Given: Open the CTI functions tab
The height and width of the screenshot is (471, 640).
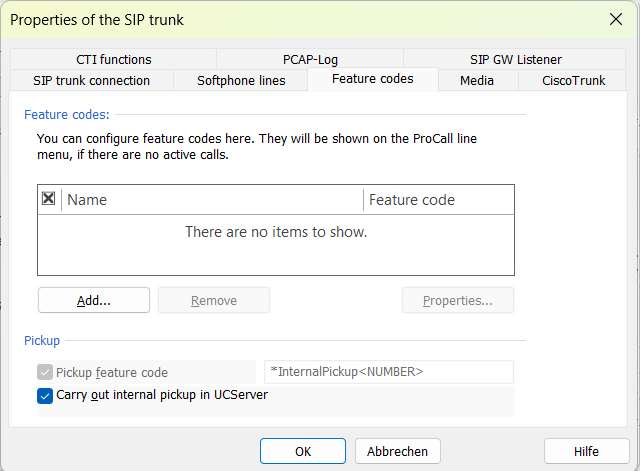Looking at the screenshot, I should pyautogui.click(x=113, y=59).
